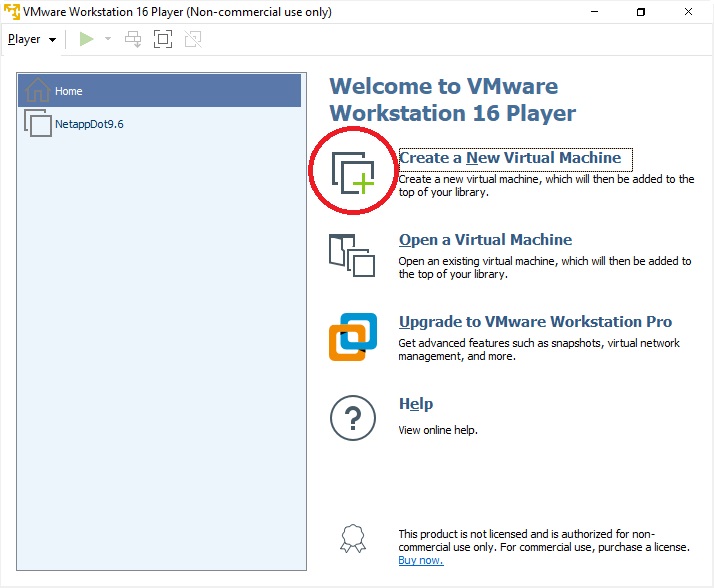Image resolution: width=714 pixels, height=588 pixels.
Task: Minimize the VMware Player window
Action: [594, 11]
